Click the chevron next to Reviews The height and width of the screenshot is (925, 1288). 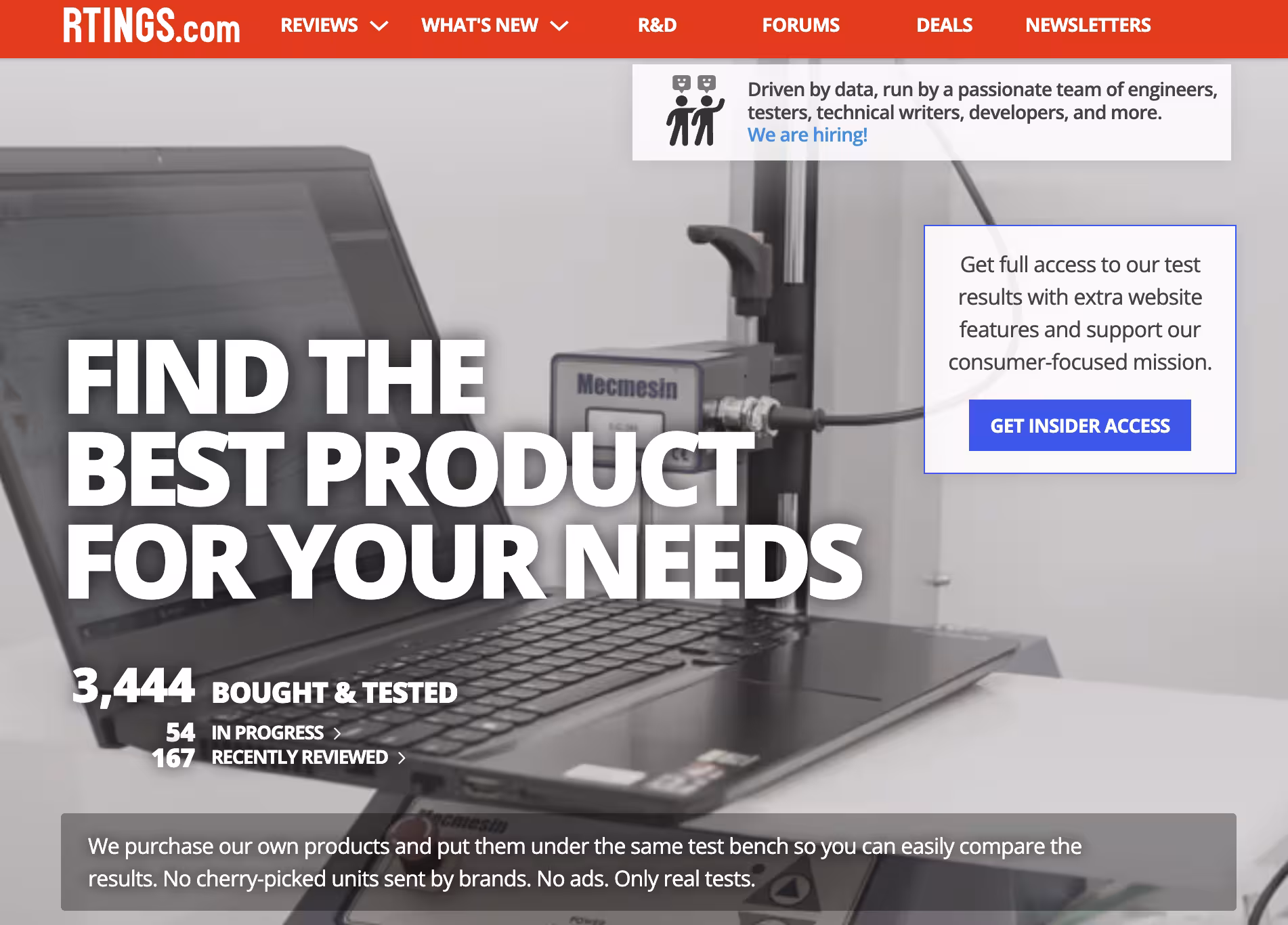[379, 26]
